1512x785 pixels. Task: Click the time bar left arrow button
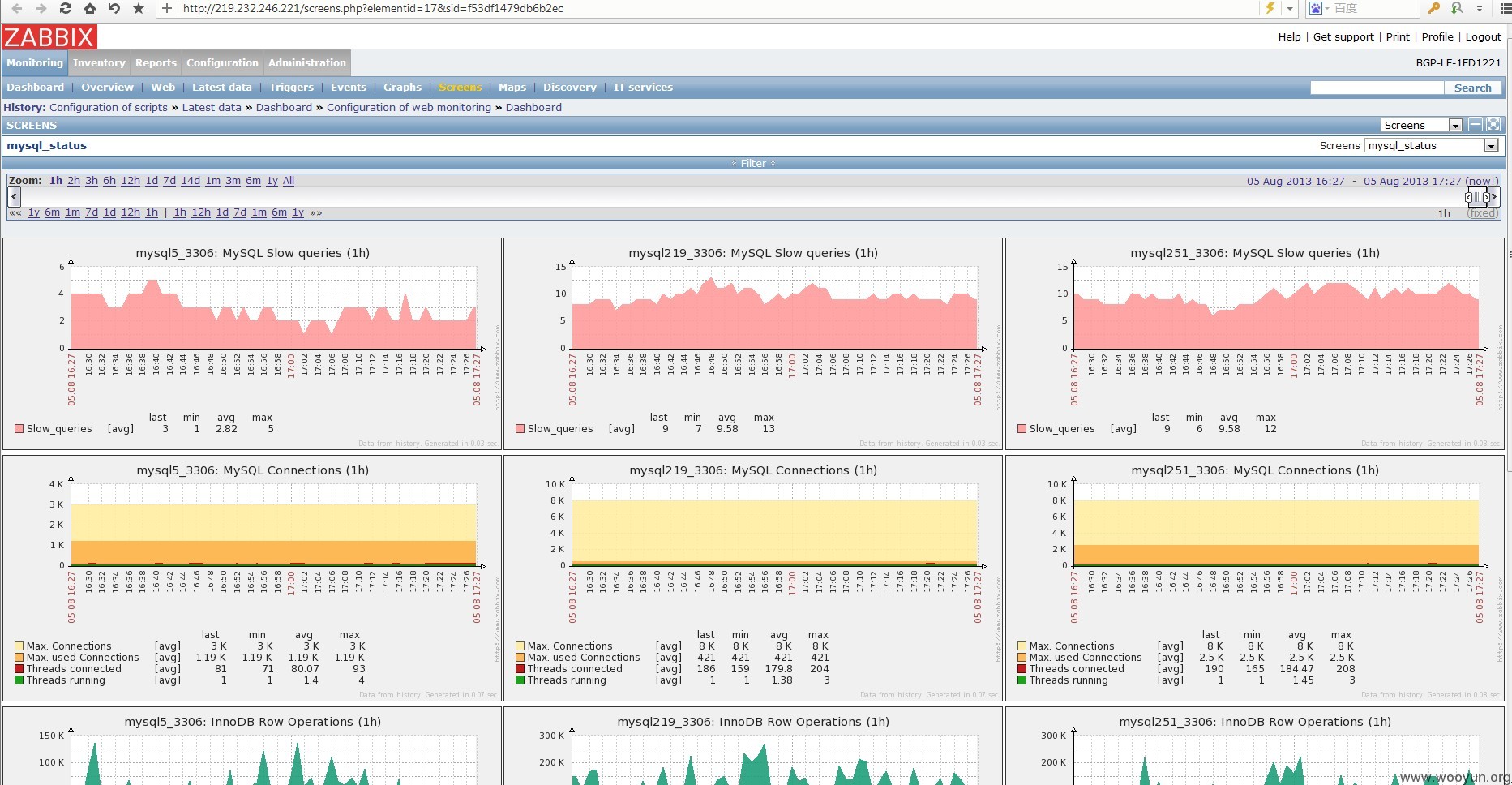14,196
